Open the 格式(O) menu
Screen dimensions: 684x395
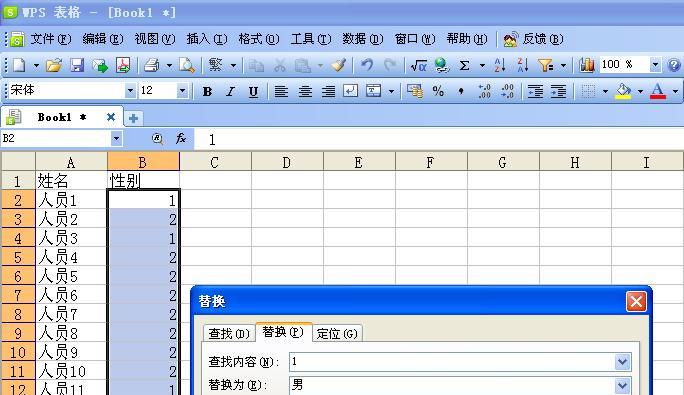tap(259, 39)
